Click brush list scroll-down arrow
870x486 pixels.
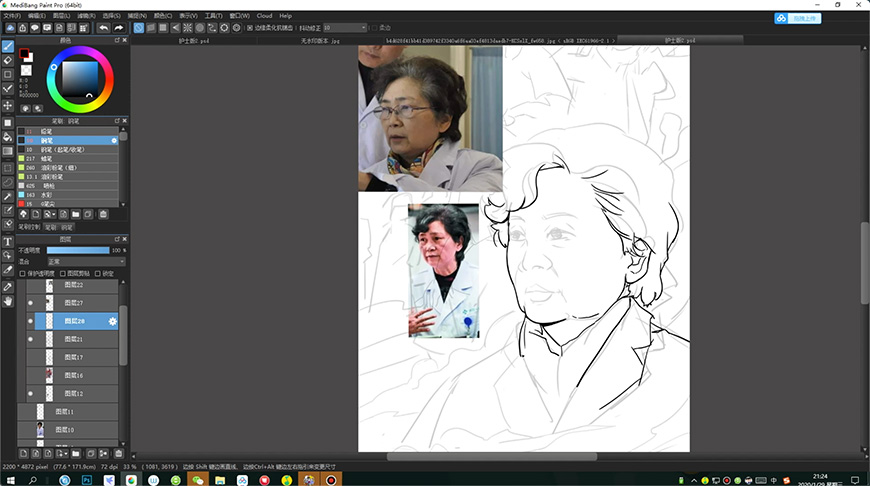tap(123, 204)
